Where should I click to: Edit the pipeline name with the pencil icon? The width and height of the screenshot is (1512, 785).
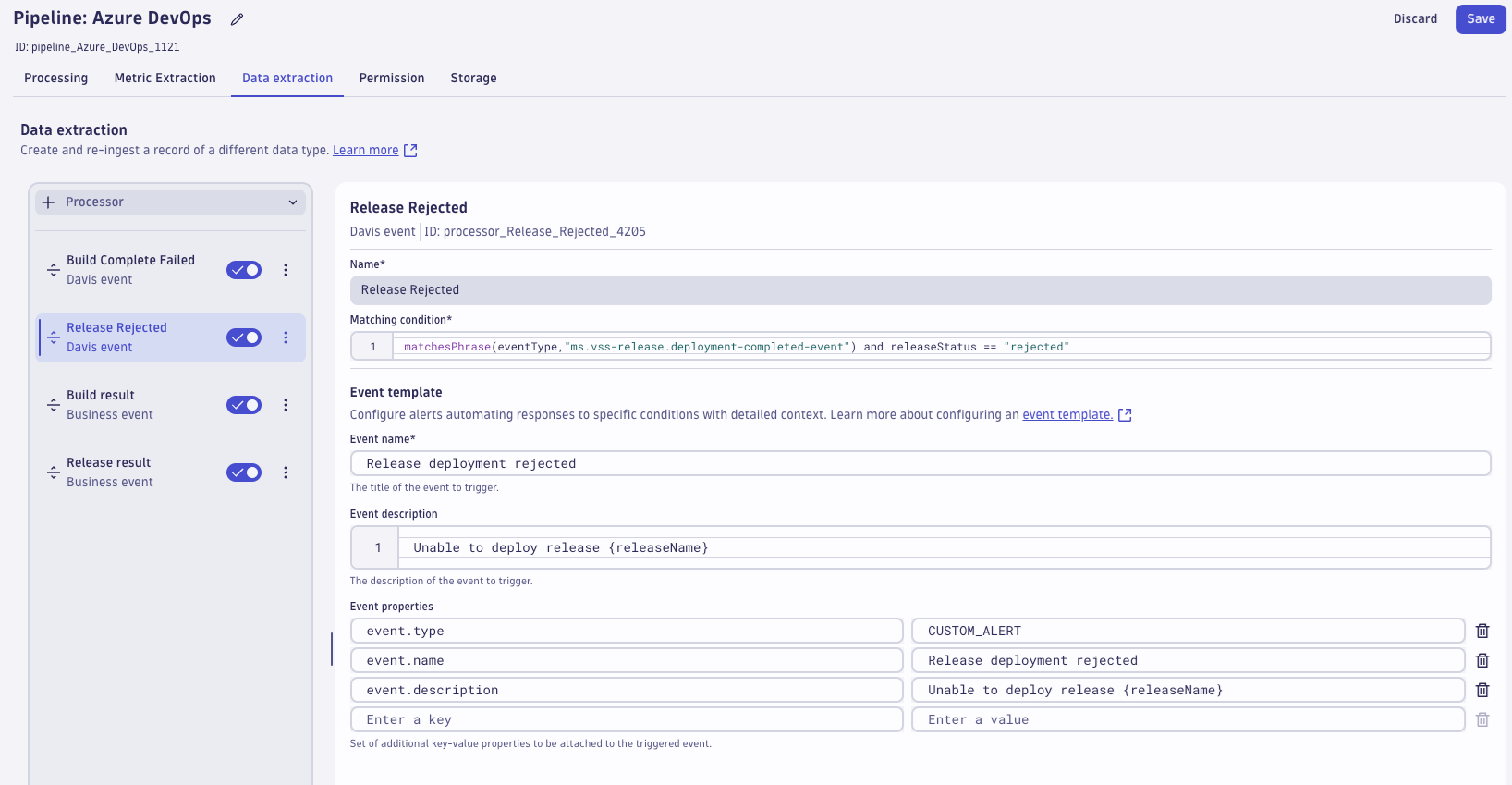point(238,19)
